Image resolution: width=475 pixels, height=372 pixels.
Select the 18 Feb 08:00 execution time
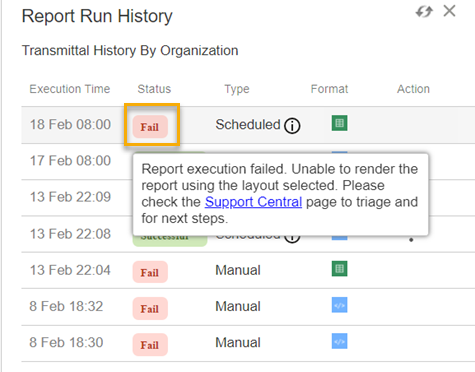[70, 125]
